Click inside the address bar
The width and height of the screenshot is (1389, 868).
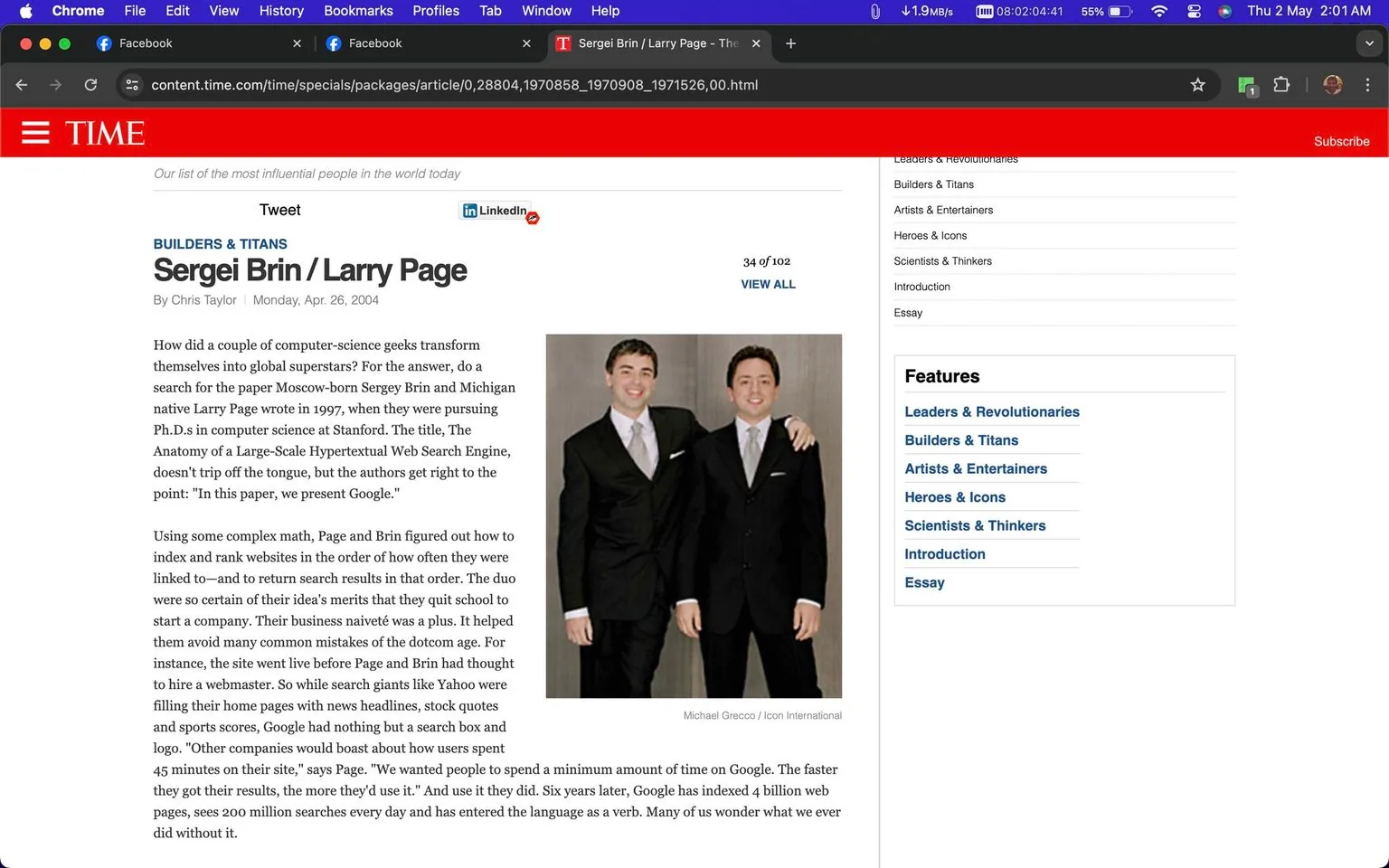pyautogui.click(x=452, y=84)
